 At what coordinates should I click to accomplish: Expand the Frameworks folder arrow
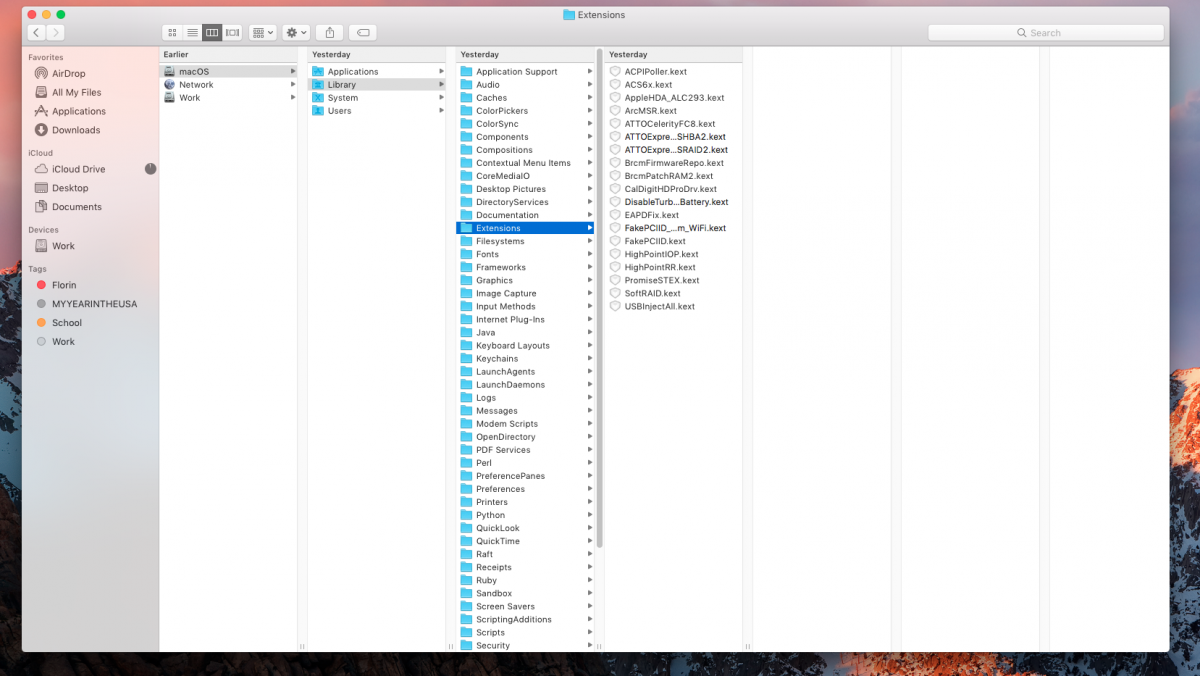pos(590,267)
